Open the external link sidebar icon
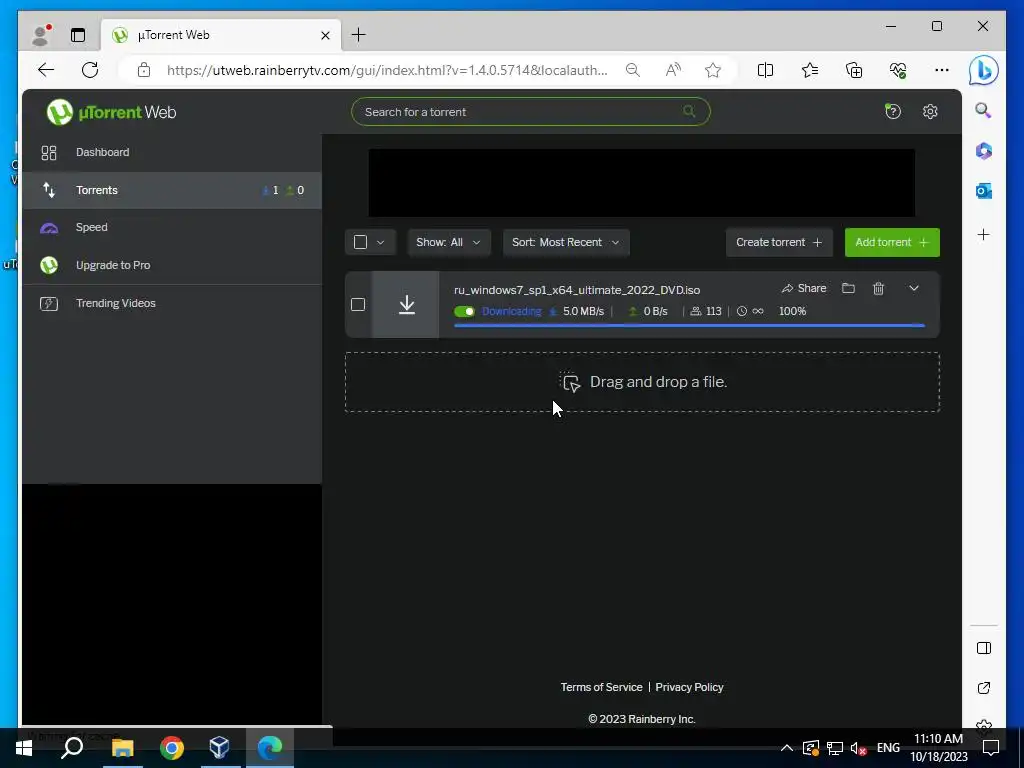 pos(984,688)
